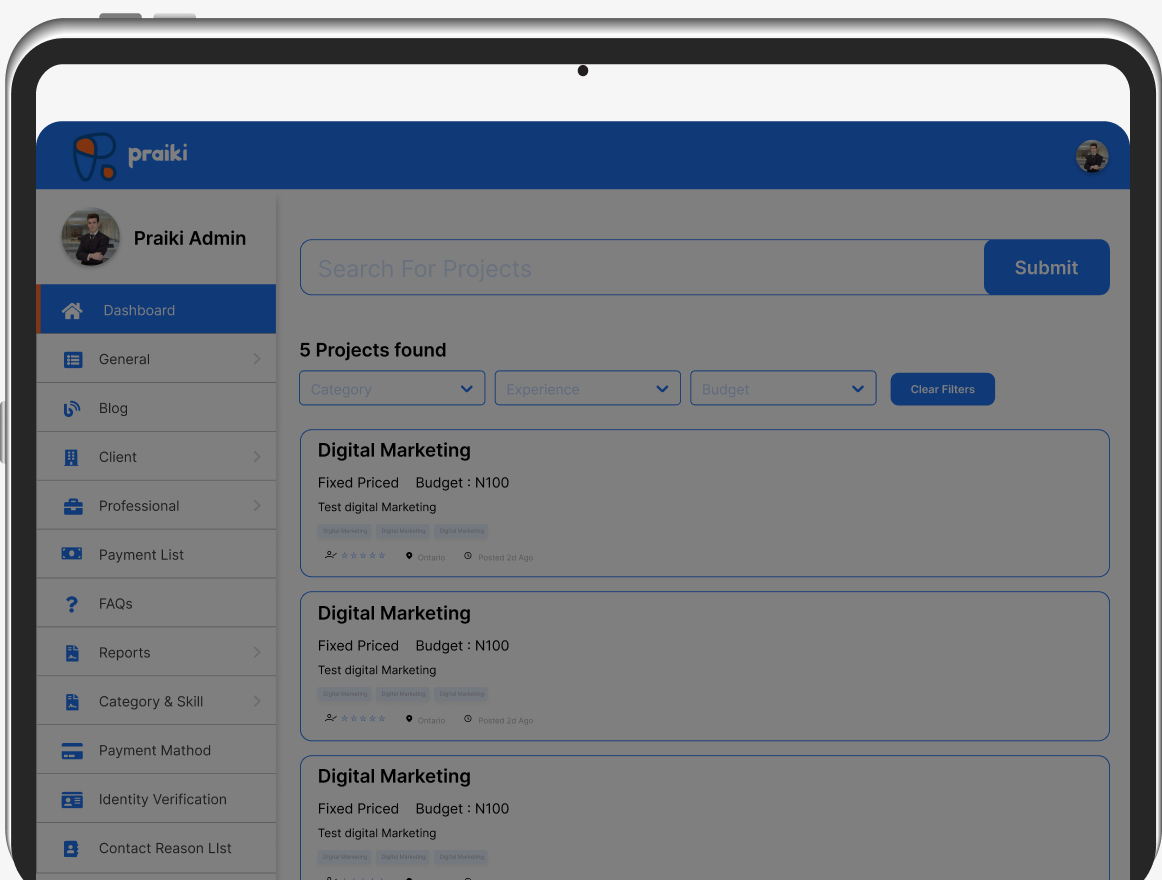Click the Professional briefcase icon
The image size is (1162, 880).
click(73, 506)
